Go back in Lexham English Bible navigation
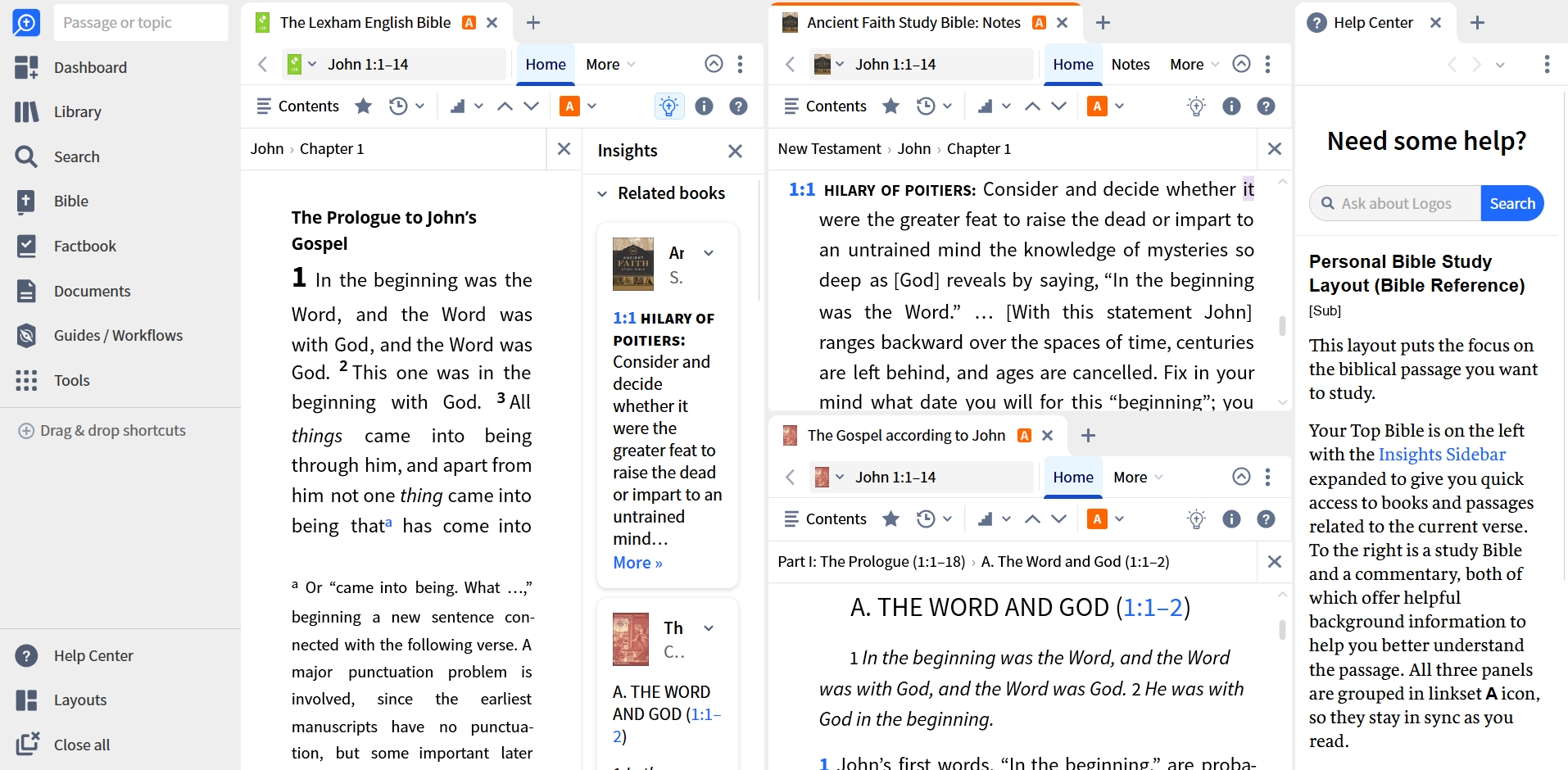 (262, 64)
